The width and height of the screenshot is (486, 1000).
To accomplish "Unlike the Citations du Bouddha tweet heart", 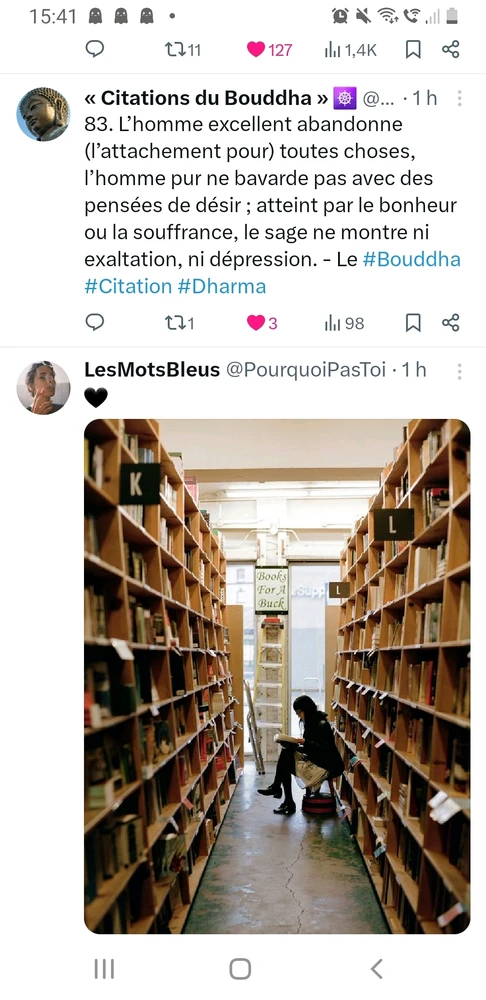I will [261, 323].
